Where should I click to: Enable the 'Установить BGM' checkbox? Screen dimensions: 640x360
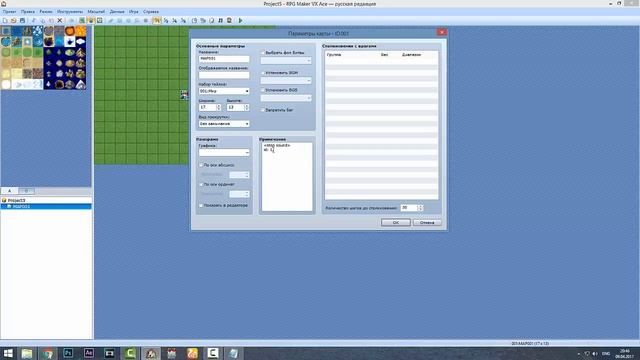(263, 73)
